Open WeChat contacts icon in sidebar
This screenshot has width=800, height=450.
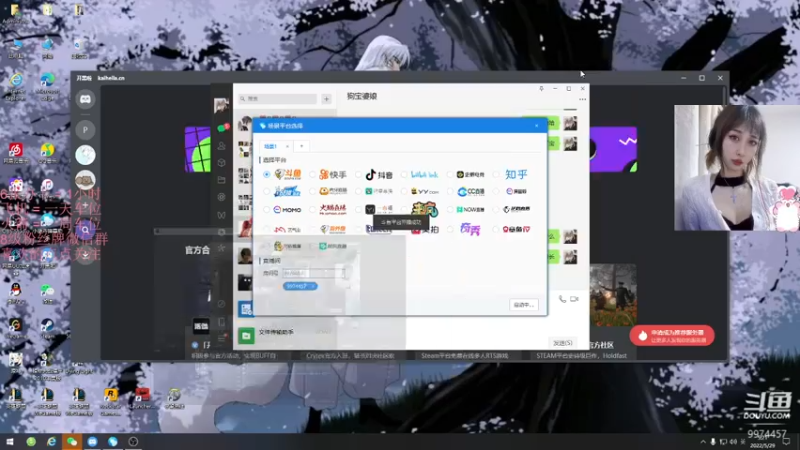[221, 146]
